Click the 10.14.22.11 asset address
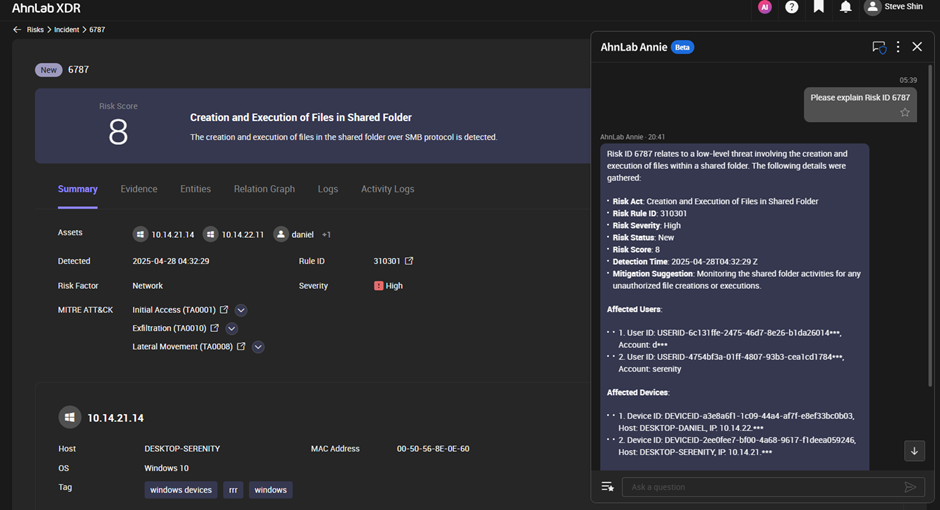This screenshot has height=510, width=940. coord(243,234)
